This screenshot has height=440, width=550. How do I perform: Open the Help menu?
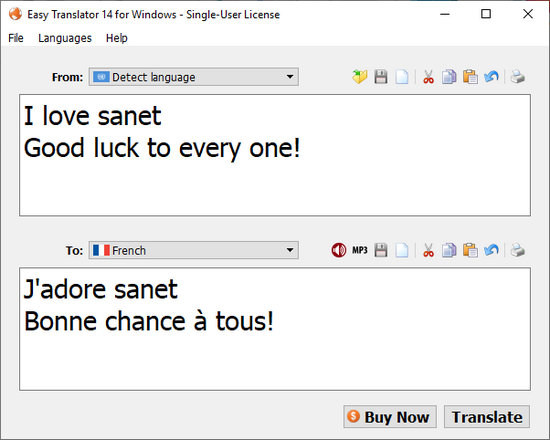pos(117,38)
